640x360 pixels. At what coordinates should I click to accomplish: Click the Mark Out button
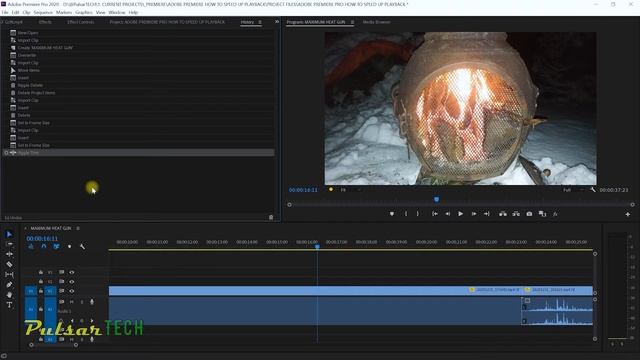(418, 214)
